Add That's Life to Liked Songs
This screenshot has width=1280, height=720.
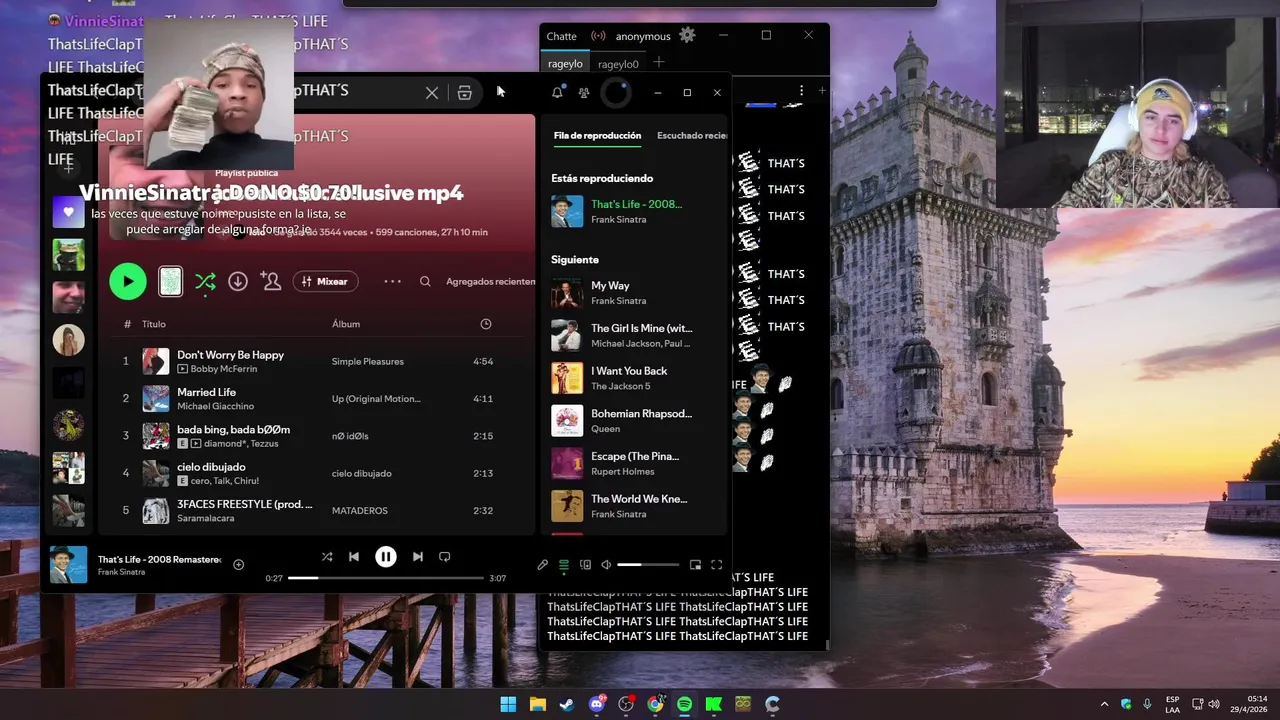pyautogui.click(x=238, y=565)
